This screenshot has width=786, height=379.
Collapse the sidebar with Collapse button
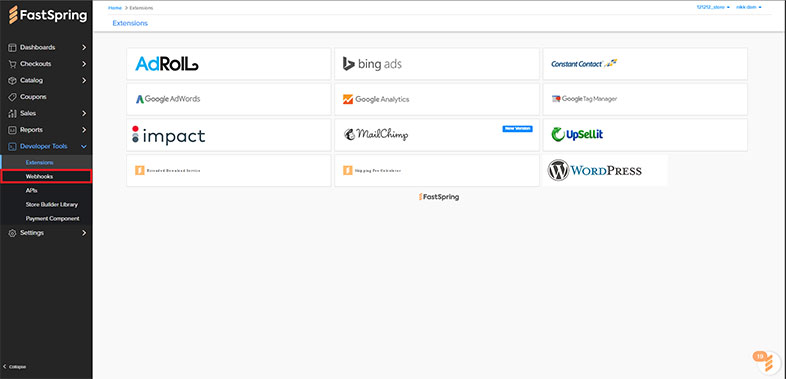tap(15, 367)
